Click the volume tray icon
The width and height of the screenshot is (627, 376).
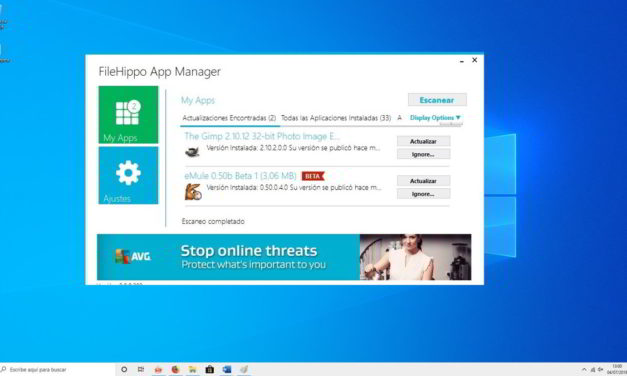click(x=600, y=370)
